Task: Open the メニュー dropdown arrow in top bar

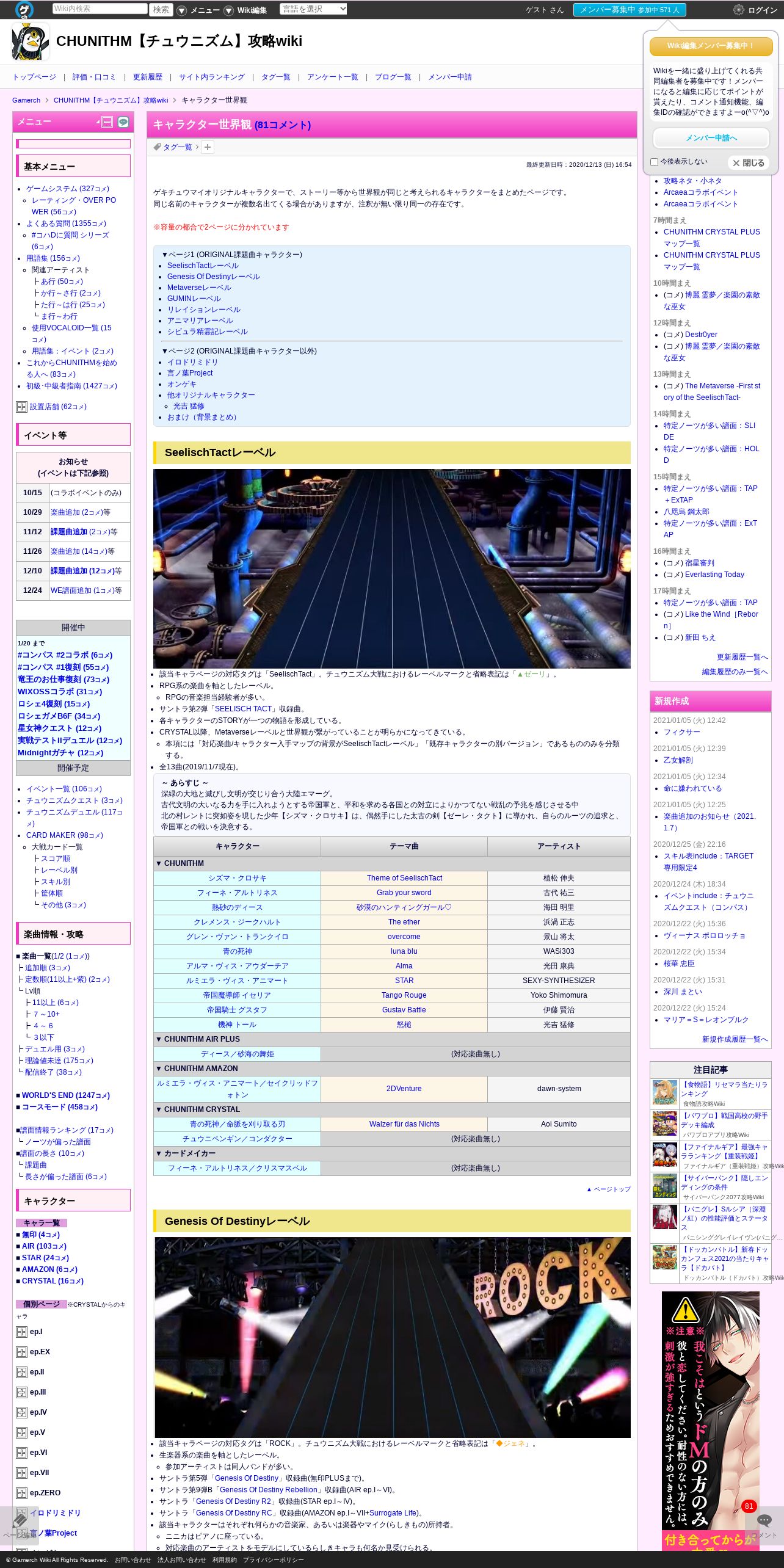Action: (x=182, y=10)
